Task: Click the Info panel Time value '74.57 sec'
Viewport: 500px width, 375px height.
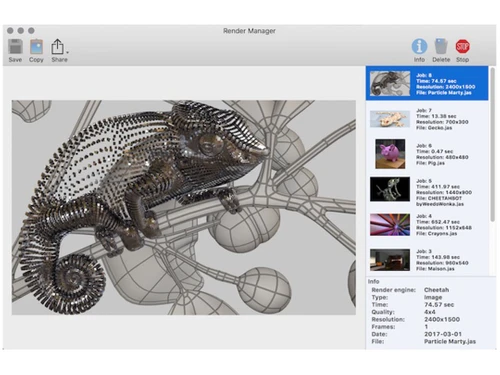Action: (x=439, y=305)
